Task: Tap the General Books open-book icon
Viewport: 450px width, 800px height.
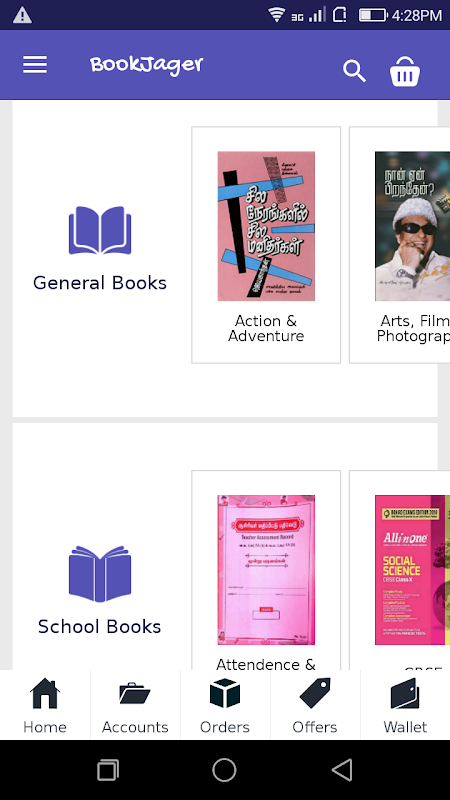Action: click(x=100, y=230)
